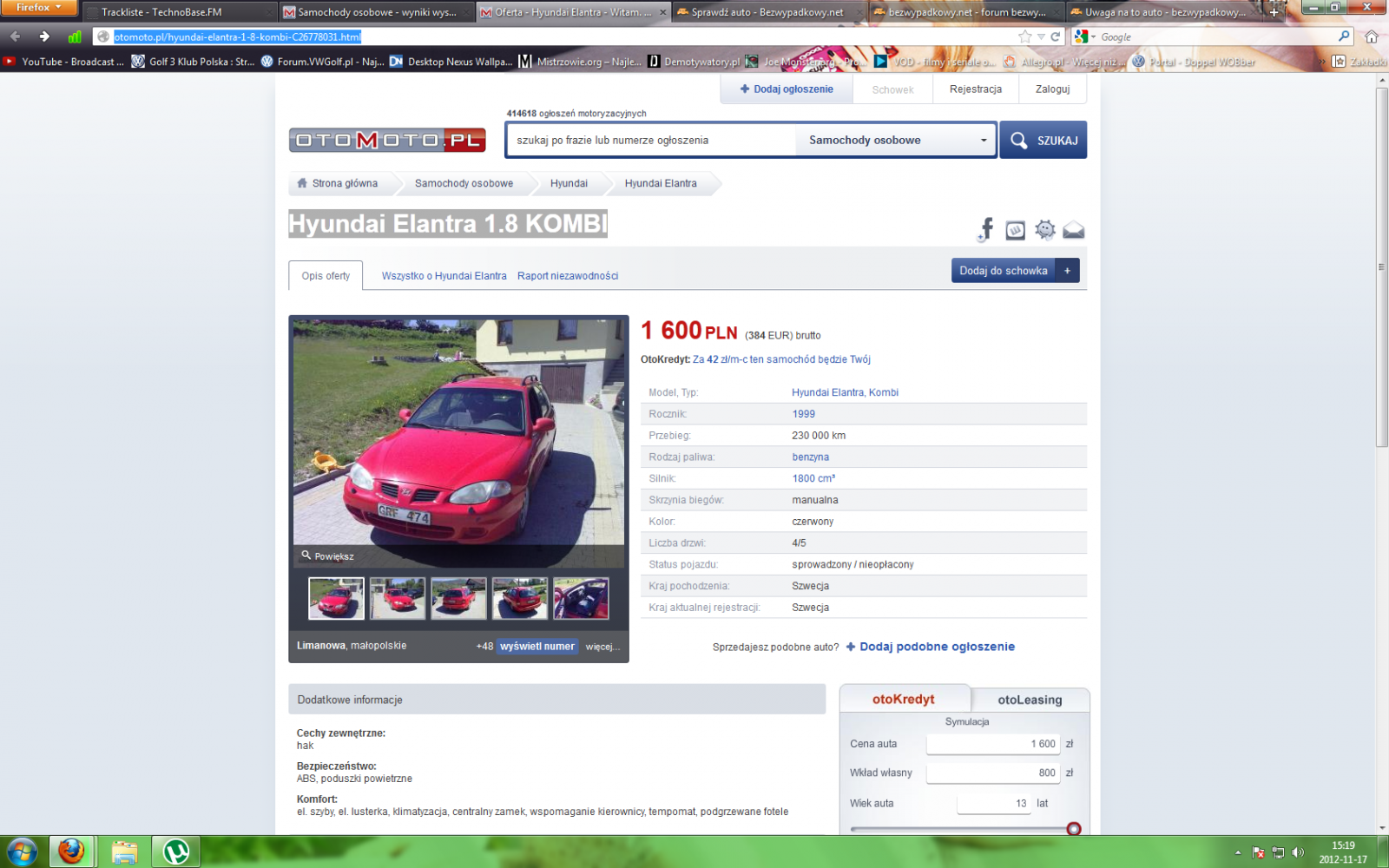Image resolution: width=1389 pixels, height=868 pixels.
Task: Select the Opis oferty tab
Action: (x=326, y=276)
